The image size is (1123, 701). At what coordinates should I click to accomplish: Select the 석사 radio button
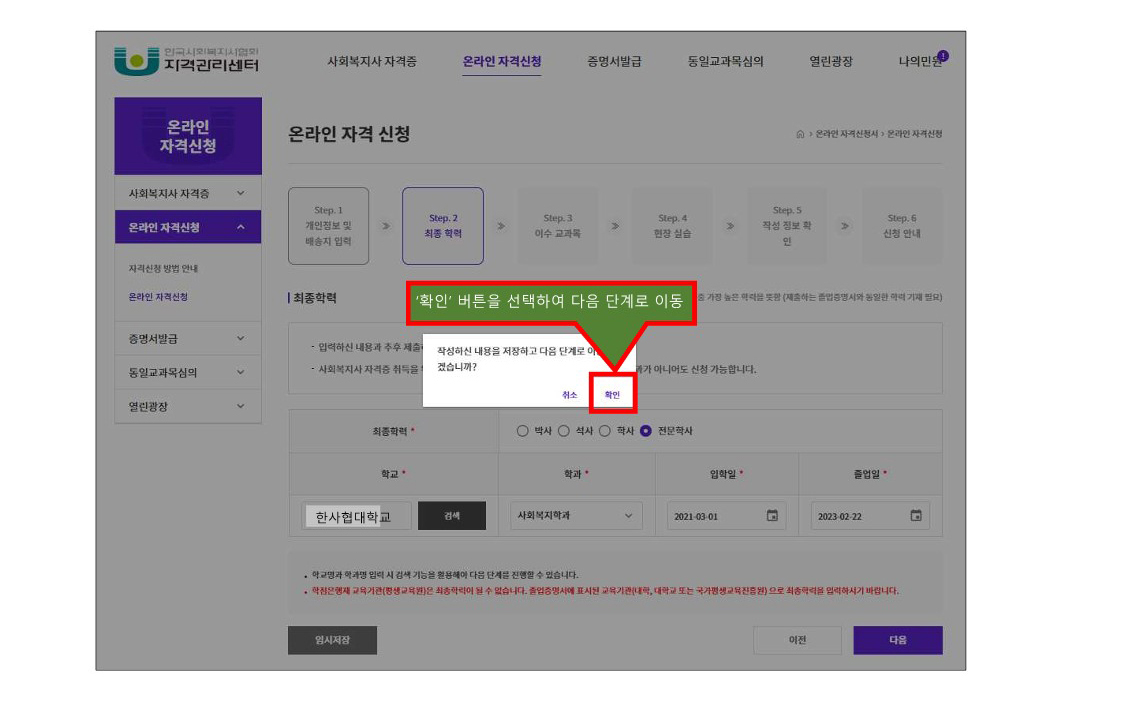click(x=564, y=431)
